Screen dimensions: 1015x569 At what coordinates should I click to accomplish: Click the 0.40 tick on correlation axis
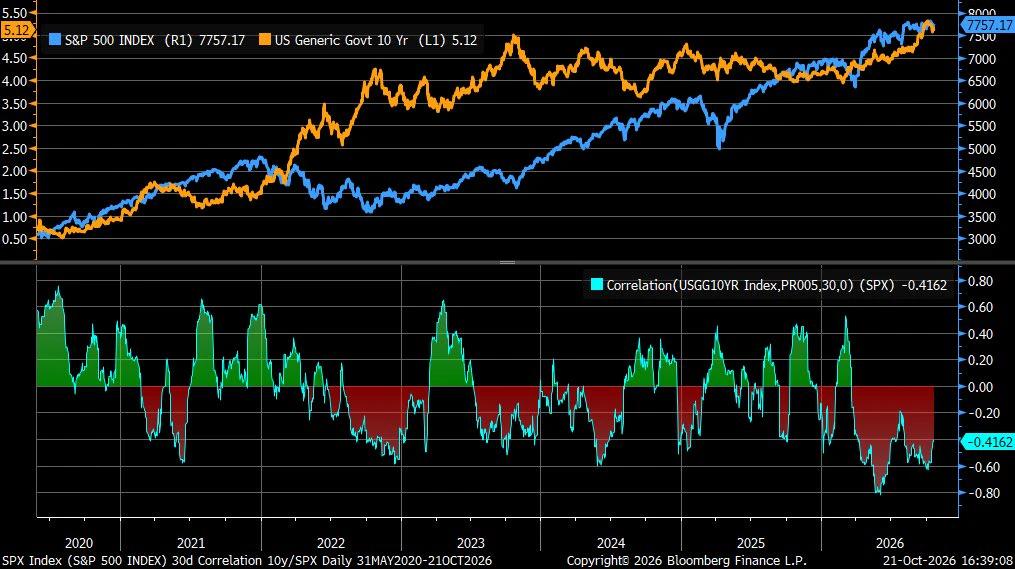(x=981, y=334)
